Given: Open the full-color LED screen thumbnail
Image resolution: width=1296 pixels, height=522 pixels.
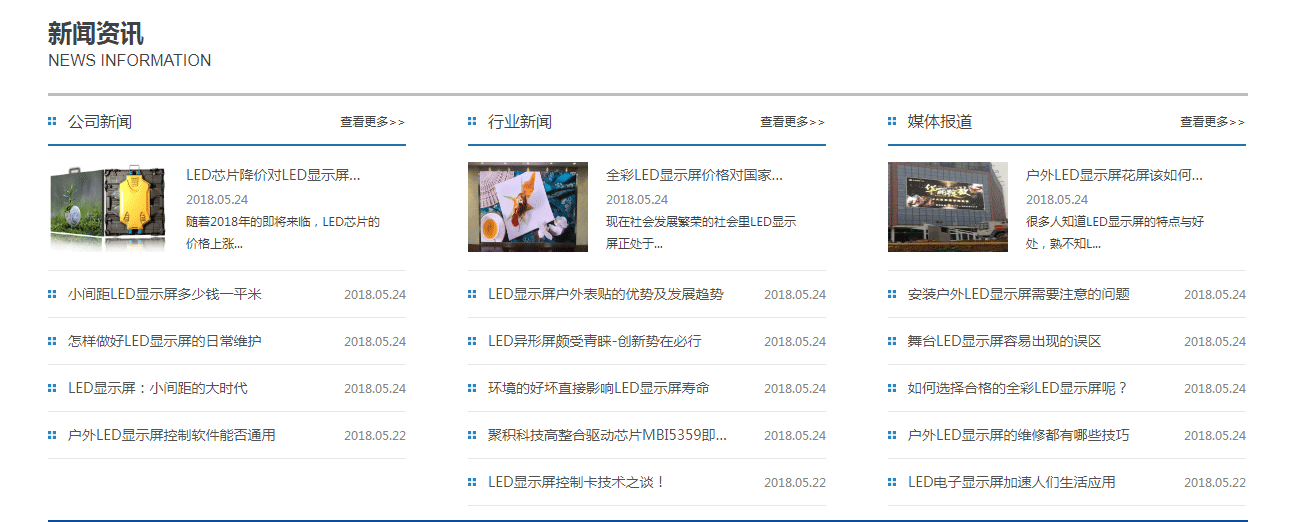Looking at the screenshot, I should click(x=528, y=208).
